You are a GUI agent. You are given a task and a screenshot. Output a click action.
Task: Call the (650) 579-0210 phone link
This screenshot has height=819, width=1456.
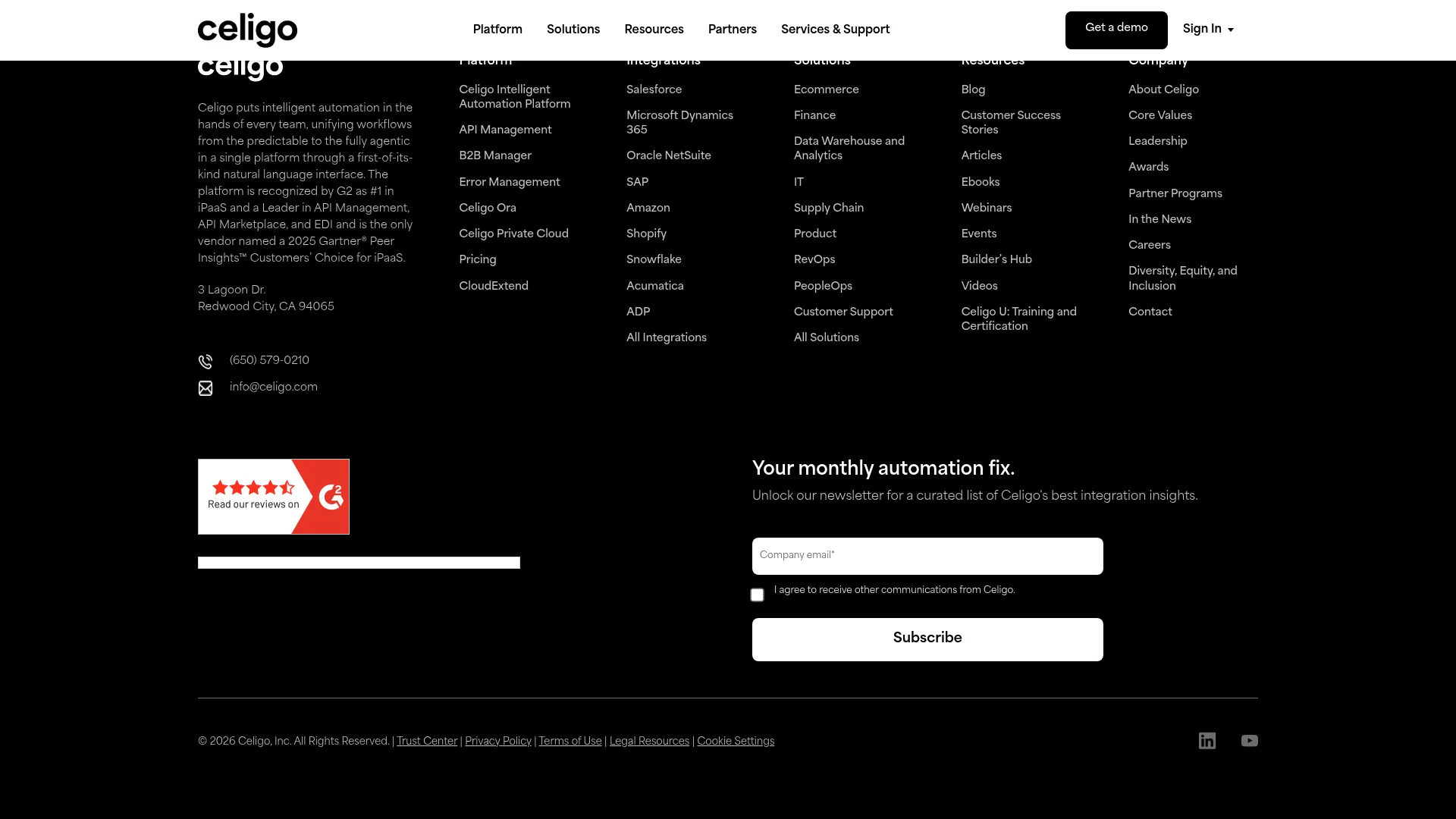[x=269, y=361]
